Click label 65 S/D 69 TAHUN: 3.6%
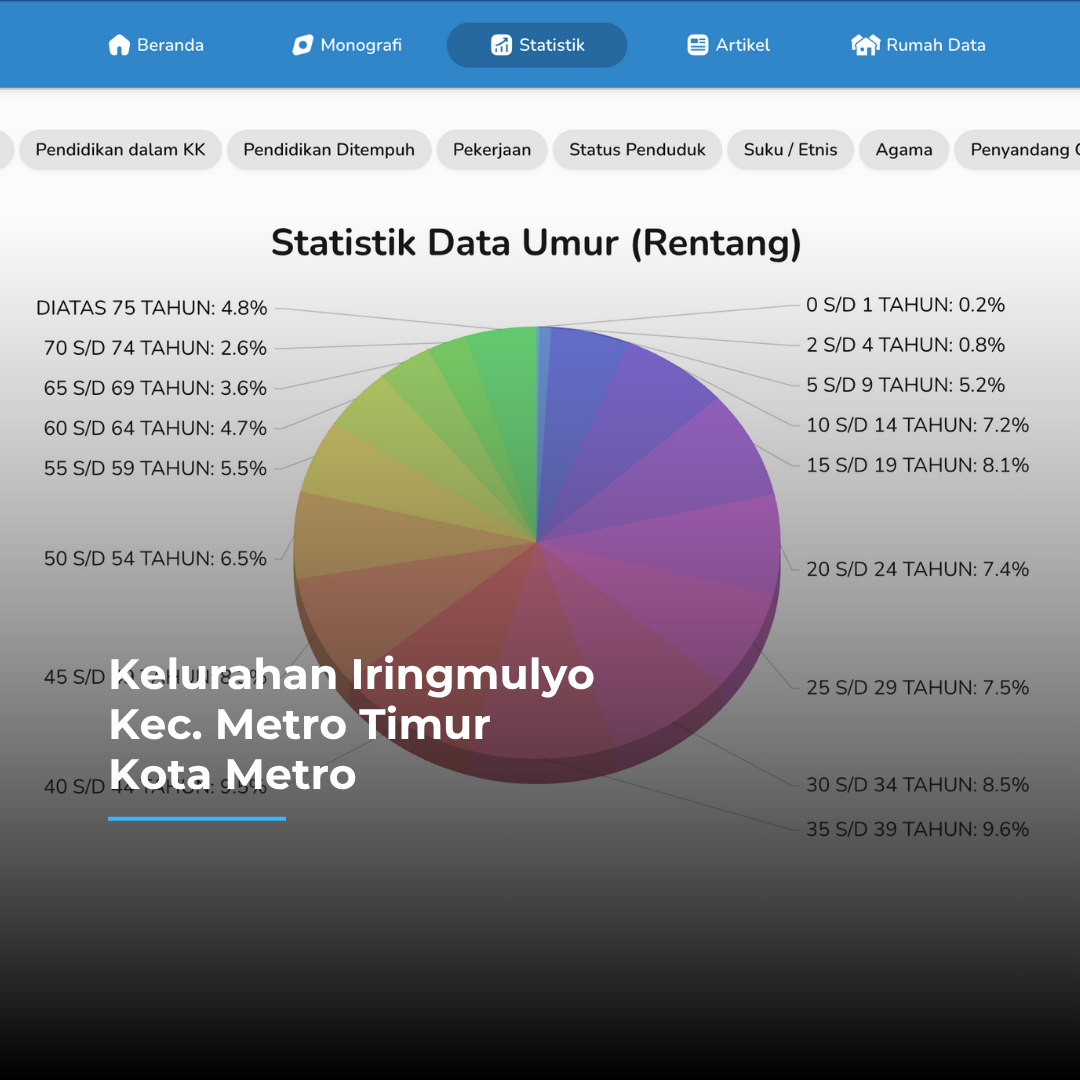This screenshot has width=1080, height=1080. (x=155, y=388)
